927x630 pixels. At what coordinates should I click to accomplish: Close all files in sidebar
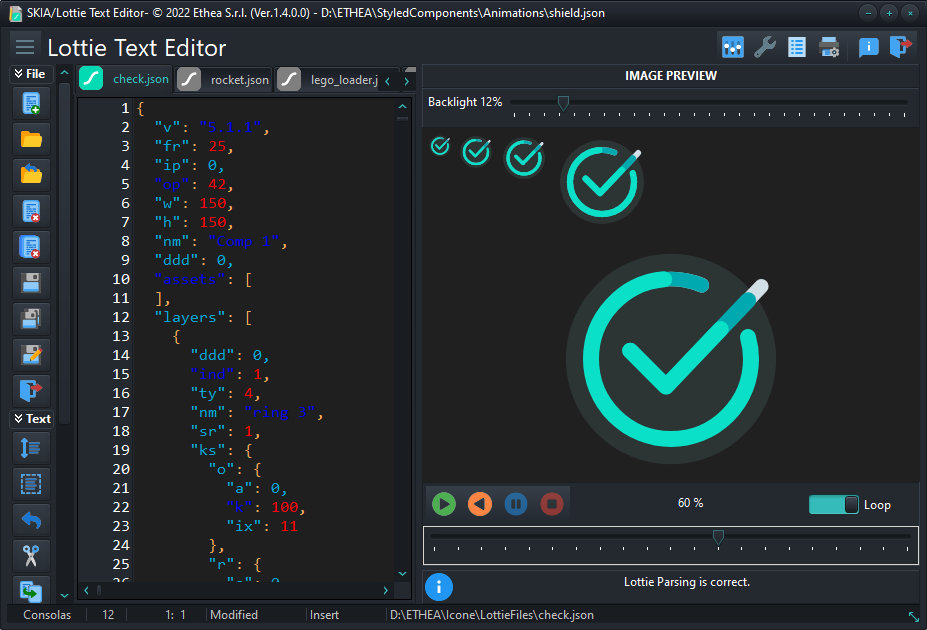click(x=31, y=247)
